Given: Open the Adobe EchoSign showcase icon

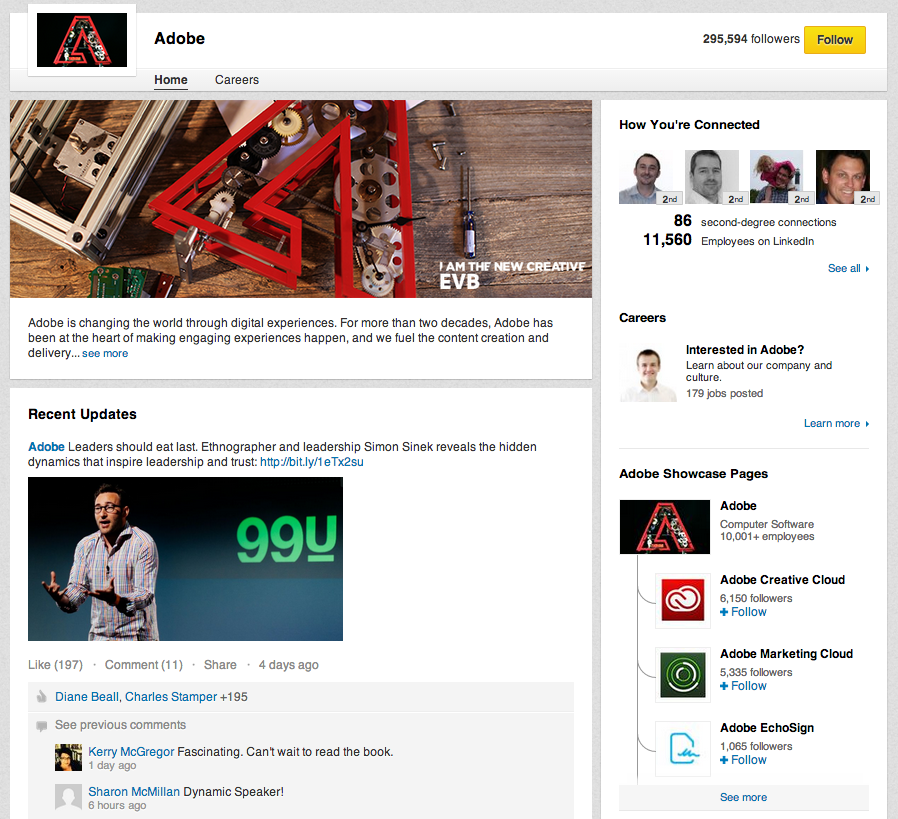Looking at the screenshot, I should 683,749.
